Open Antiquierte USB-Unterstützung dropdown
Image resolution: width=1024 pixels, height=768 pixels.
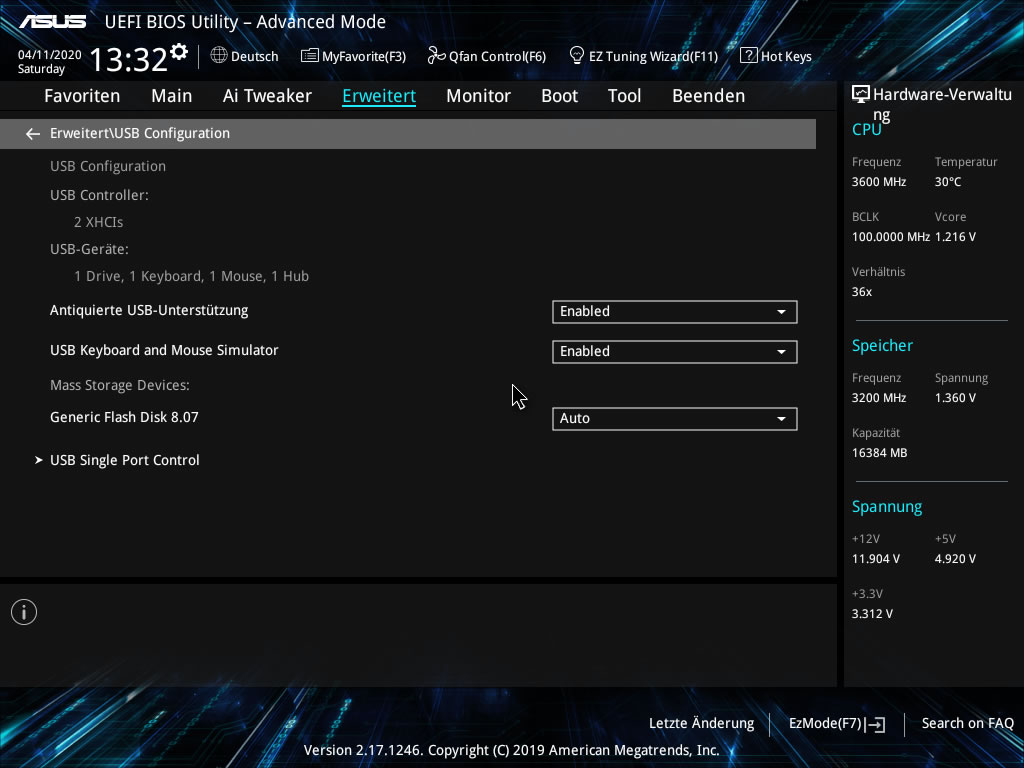click(675, 312)
